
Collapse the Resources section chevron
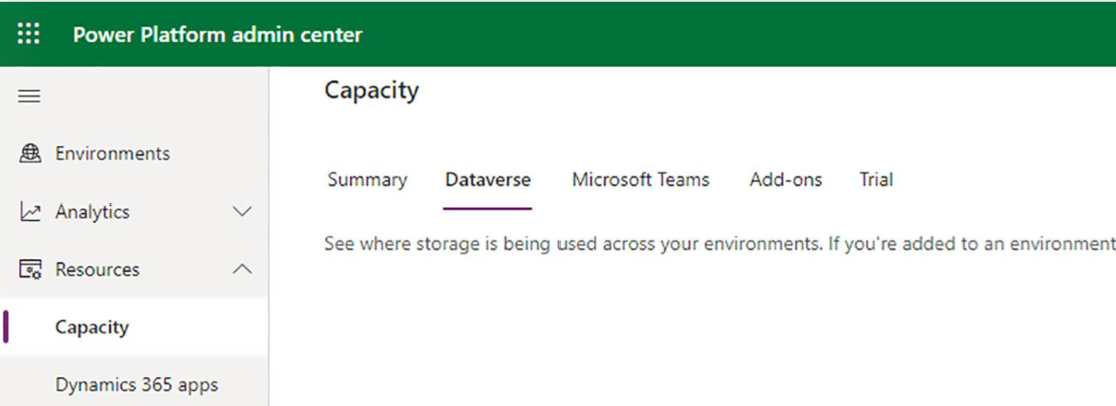pos(243,269)
